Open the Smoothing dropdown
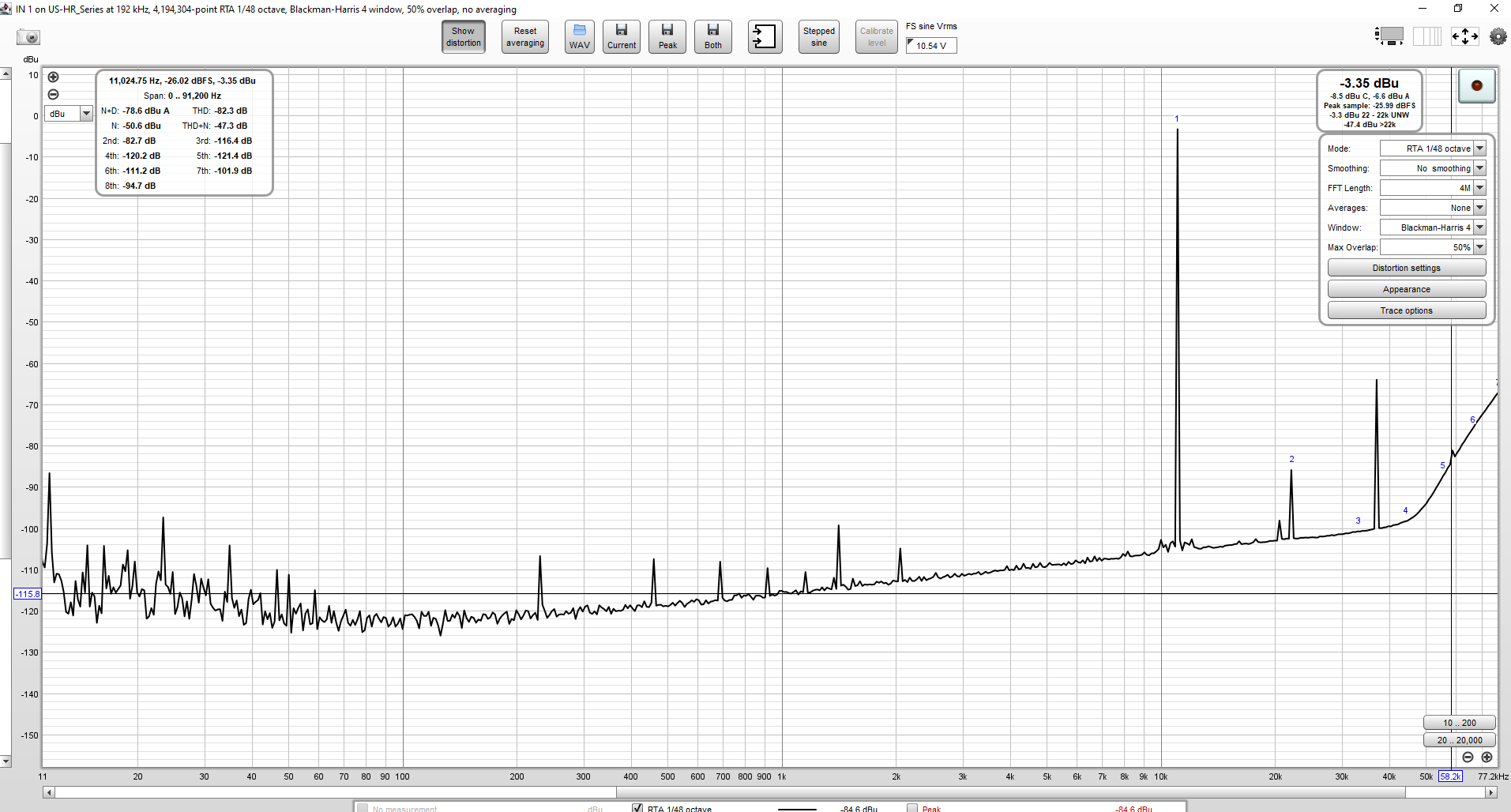The image size is (1511, 812). pyautogui.click(x=1433, y=168)
